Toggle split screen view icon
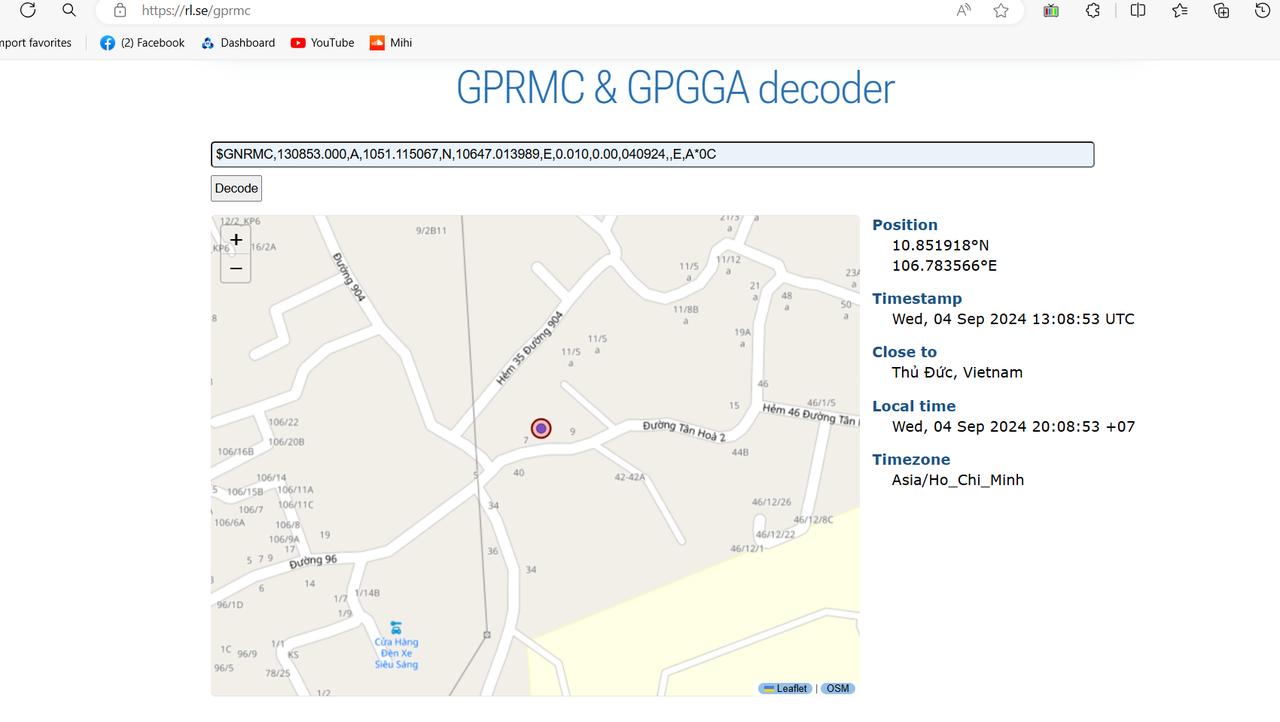The width and height of the screenshot is (1280, 722). (x=1138, y=10)
